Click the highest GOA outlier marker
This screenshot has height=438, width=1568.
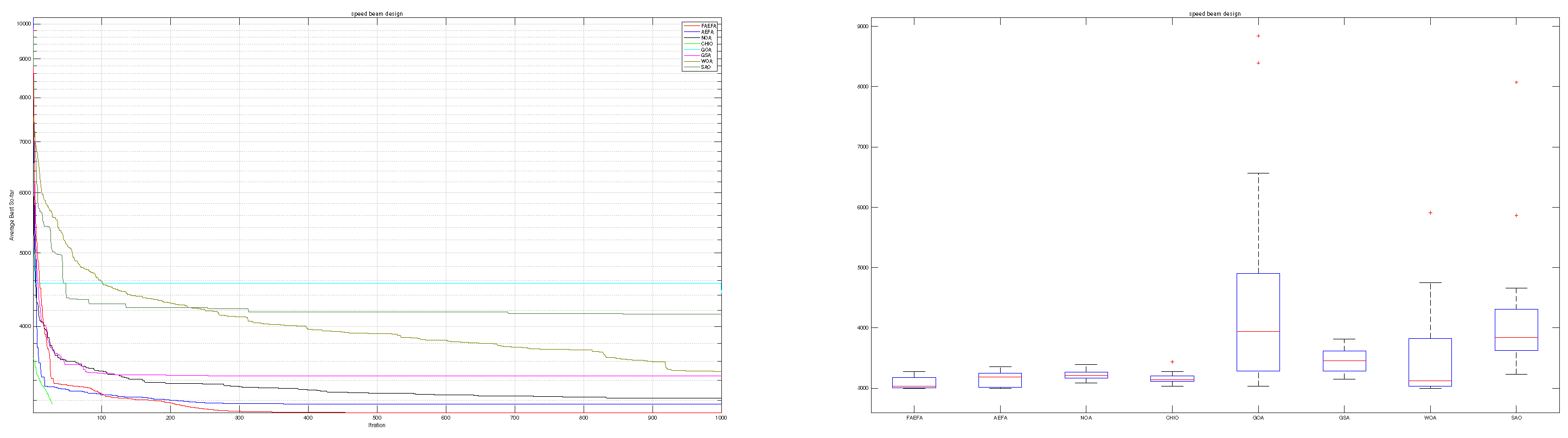pos(1258,36)
